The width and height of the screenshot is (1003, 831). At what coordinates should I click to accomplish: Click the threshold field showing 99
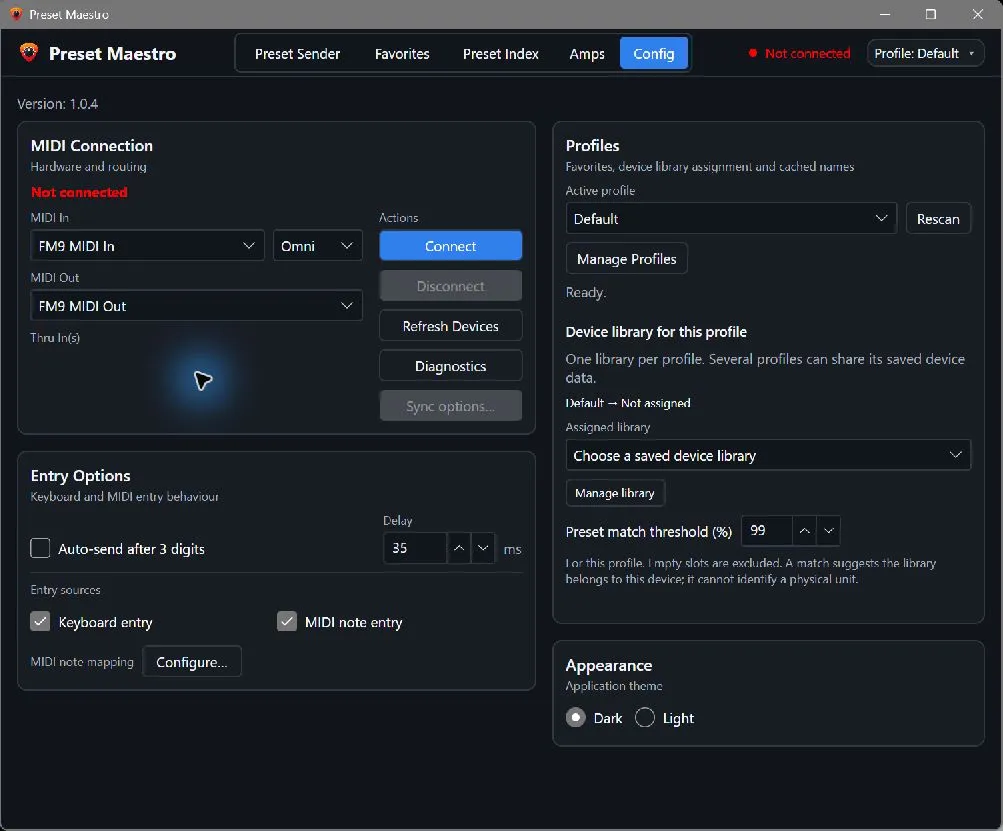click(766, 531)
